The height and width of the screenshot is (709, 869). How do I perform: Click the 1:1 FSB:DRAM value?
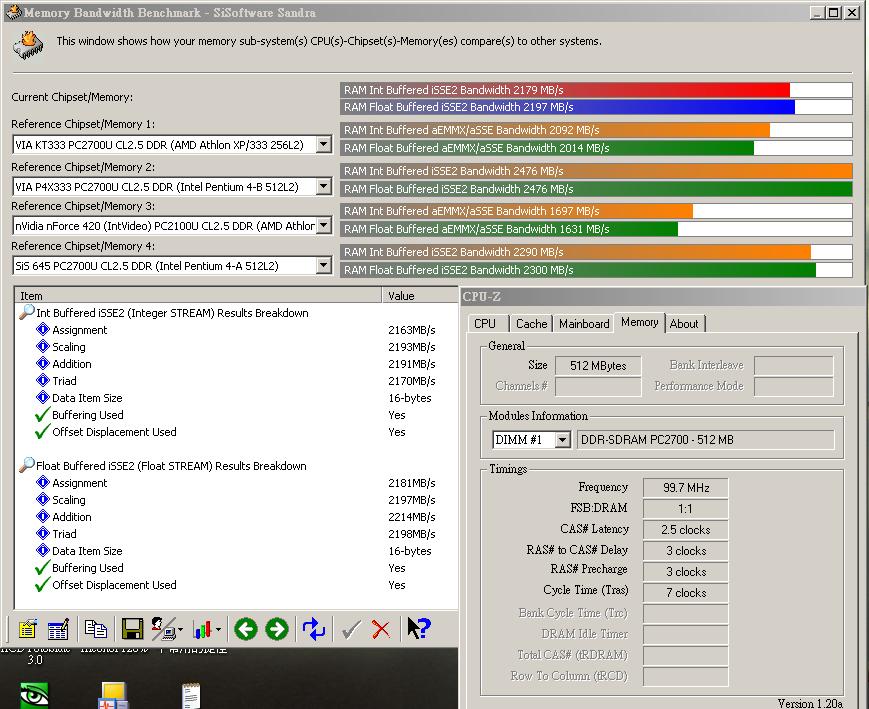point(686,509)
